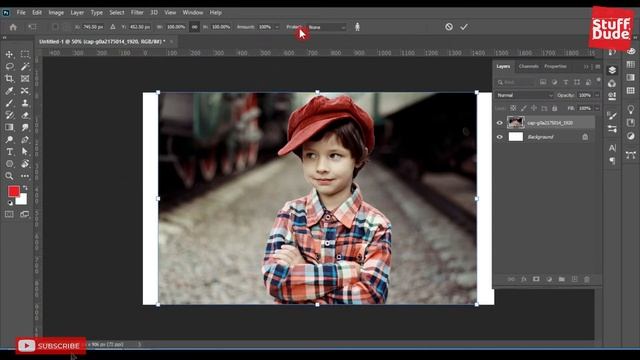Viewport: 640px width, 360px height.
Task: Open the Layers panel flyout menu
Action: click(598, 67)
